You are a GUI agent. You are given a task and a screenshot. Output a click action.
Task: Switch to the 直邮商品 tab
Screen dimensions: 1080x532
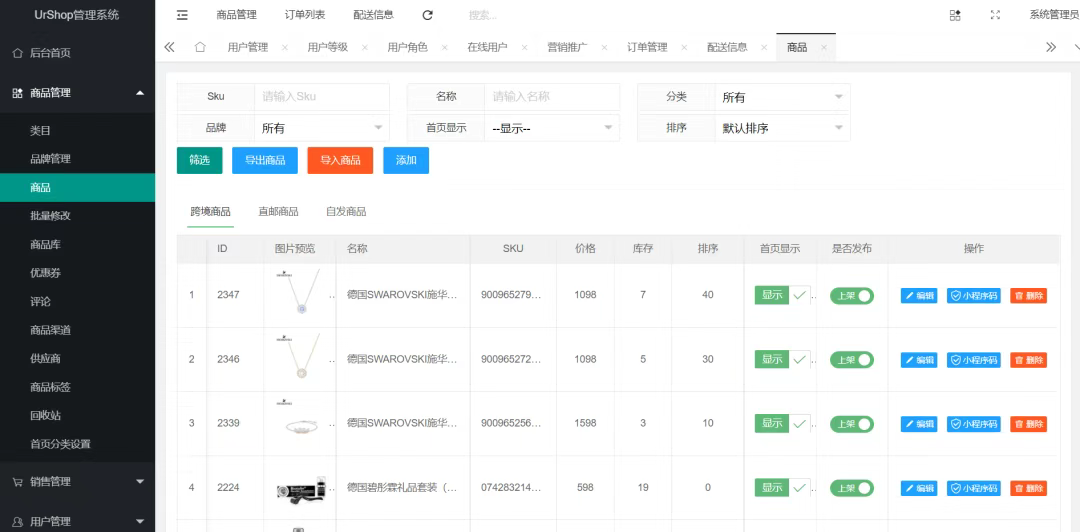click(278, 211)
